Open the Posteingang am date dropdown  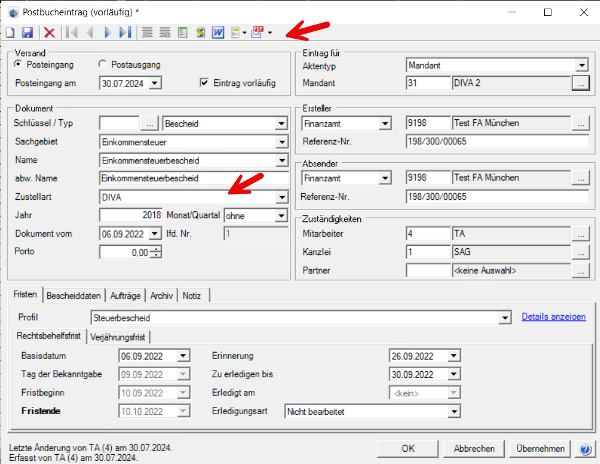[x=155, y=83]
